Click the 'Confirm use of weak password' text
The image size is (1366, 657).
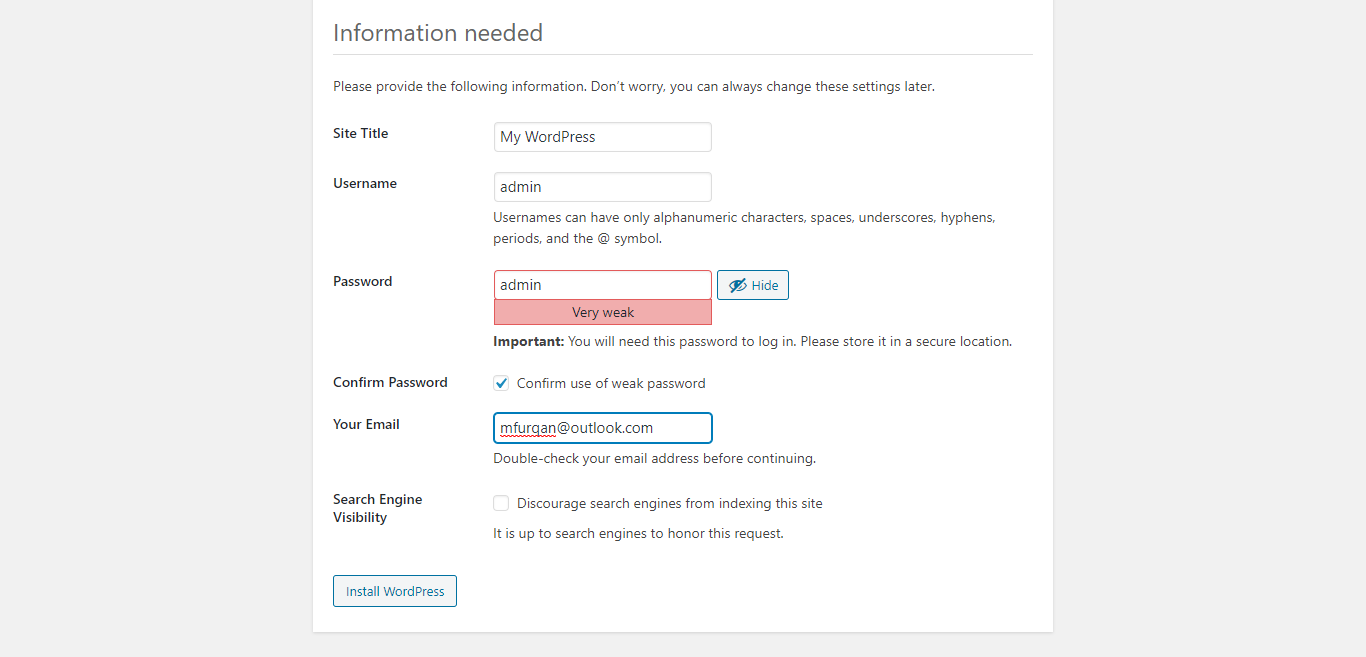pyautogui.click(x=611, y=383)
